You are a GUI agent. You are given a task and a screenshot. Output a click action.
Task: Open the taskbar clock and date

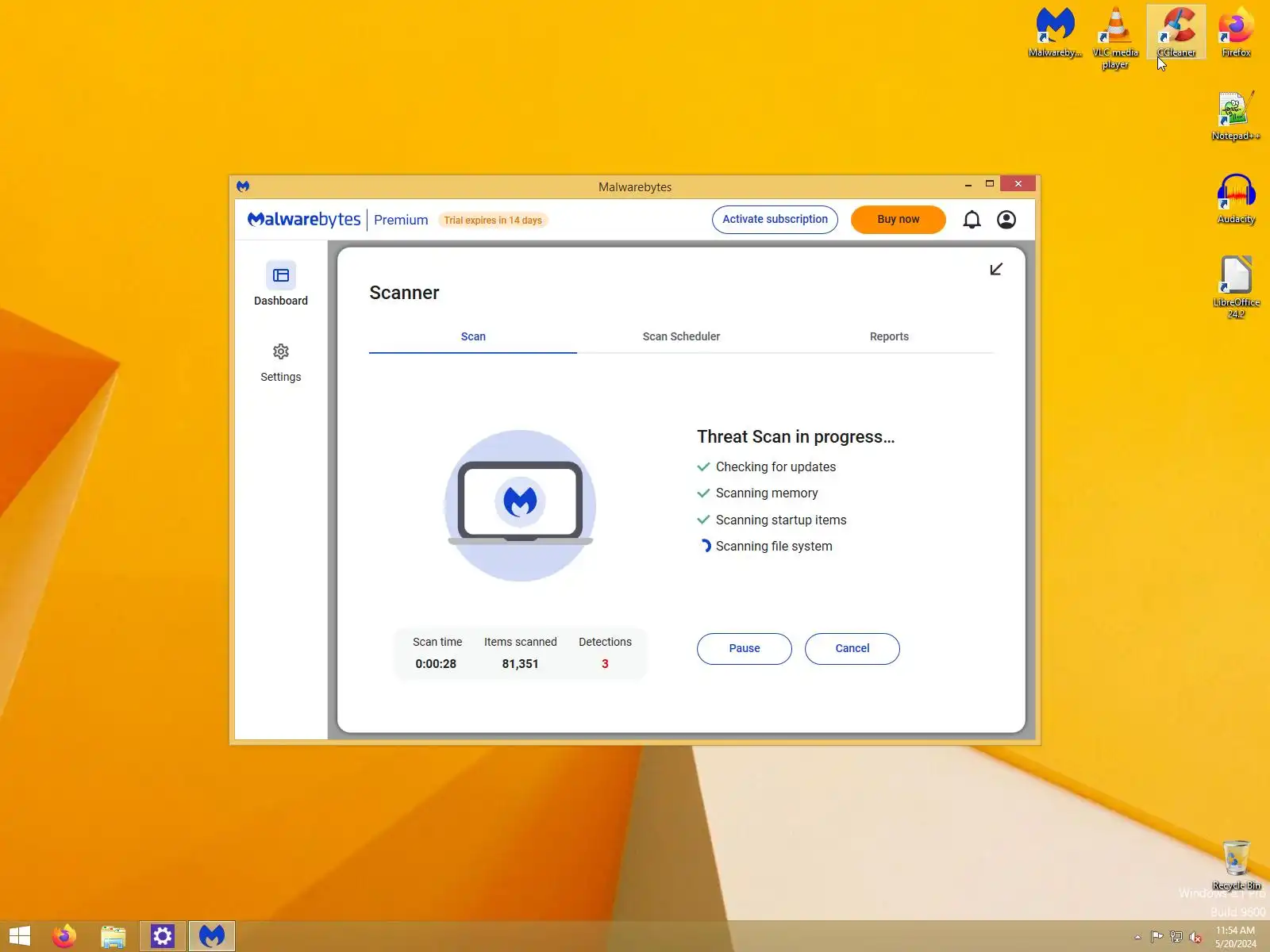(x=1236, y=937)
